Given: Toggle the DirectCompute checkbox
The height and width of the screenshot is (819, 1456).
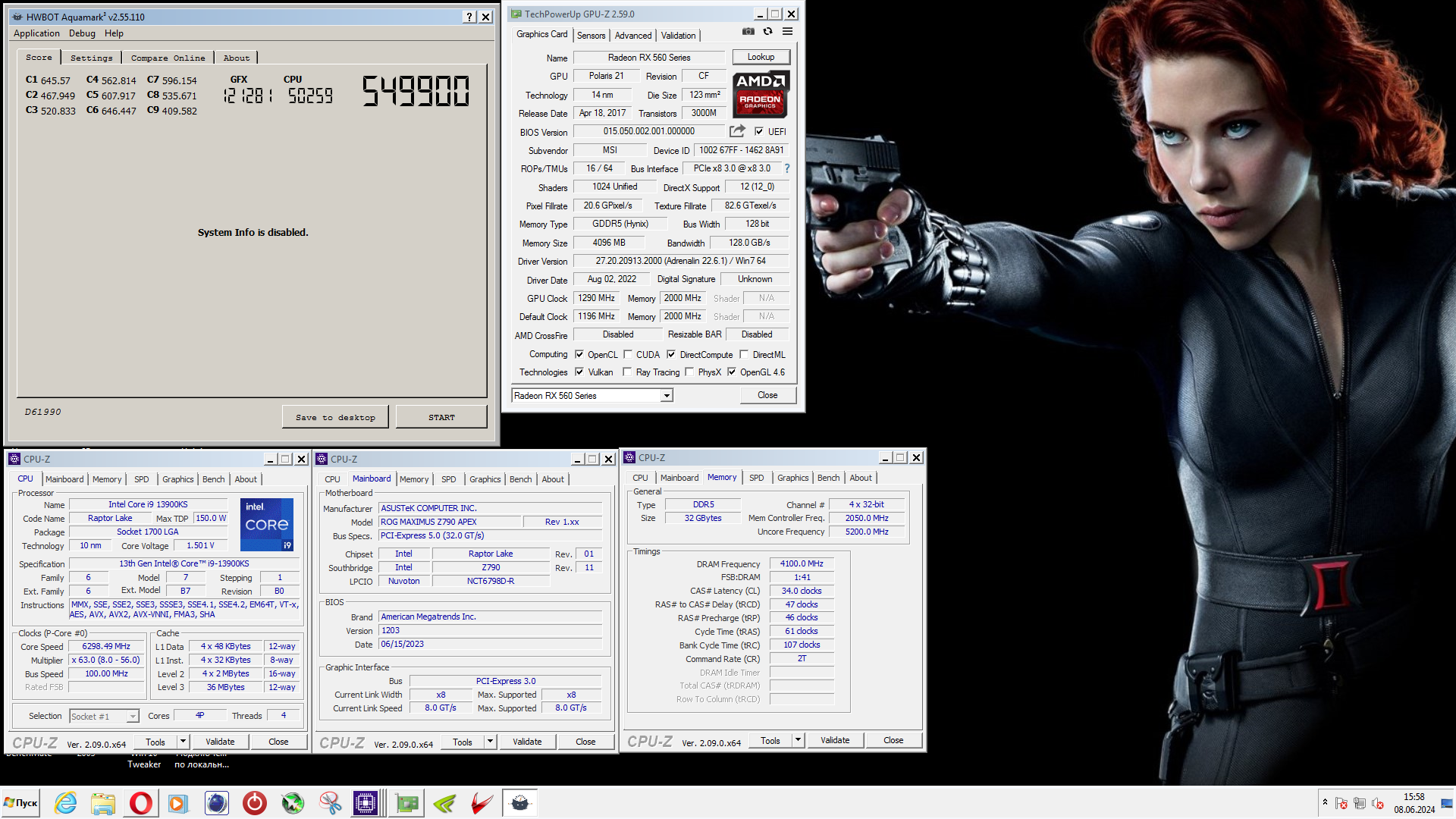Looking at the screenshot, I should point(671,354).
